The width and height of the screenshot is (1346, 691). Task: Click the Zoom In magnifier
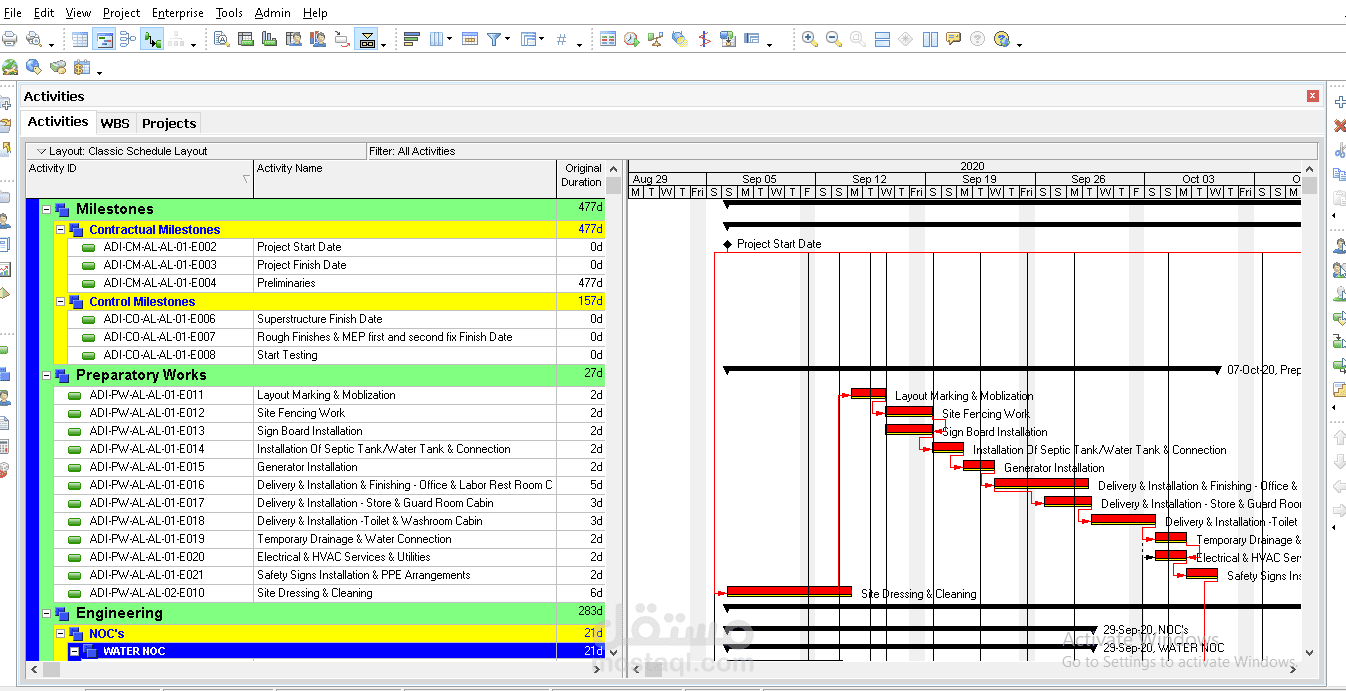pyautogui.click(x=810, y=39)
